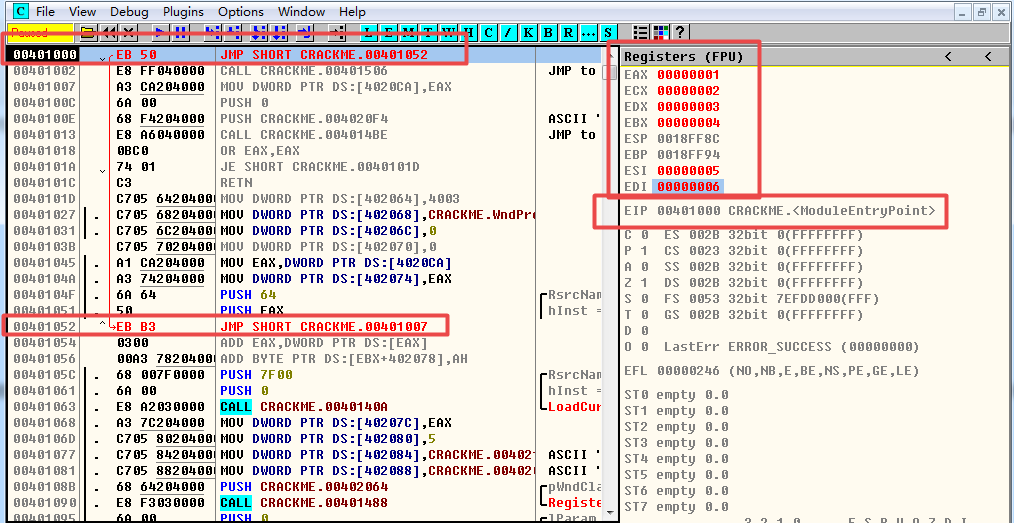Select the A auxiliary flag value
This screenshot has height=523, width=1014.
645,266
